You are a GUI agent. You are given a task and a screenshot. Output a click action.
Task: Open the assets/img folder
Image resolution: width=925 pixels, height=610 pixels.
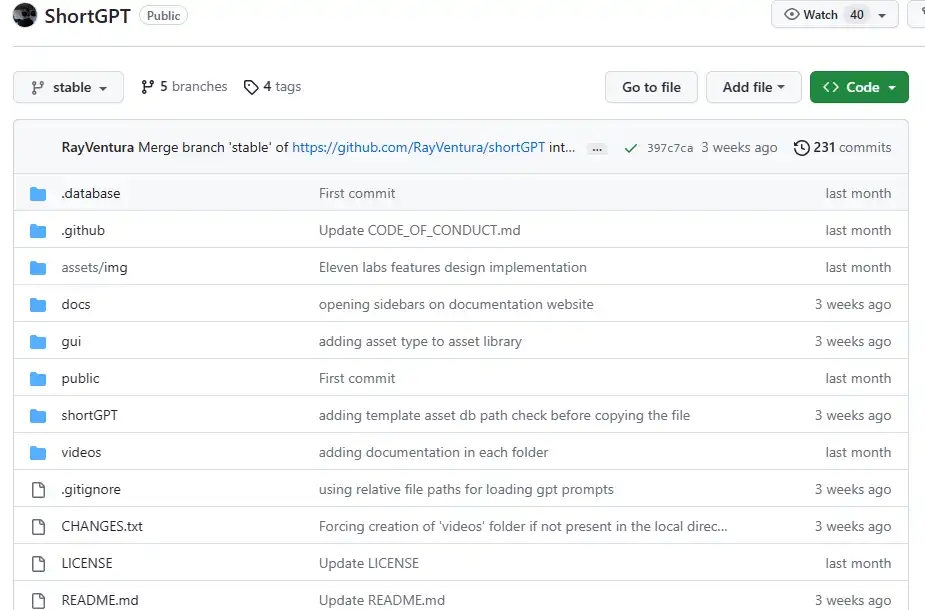94,268
